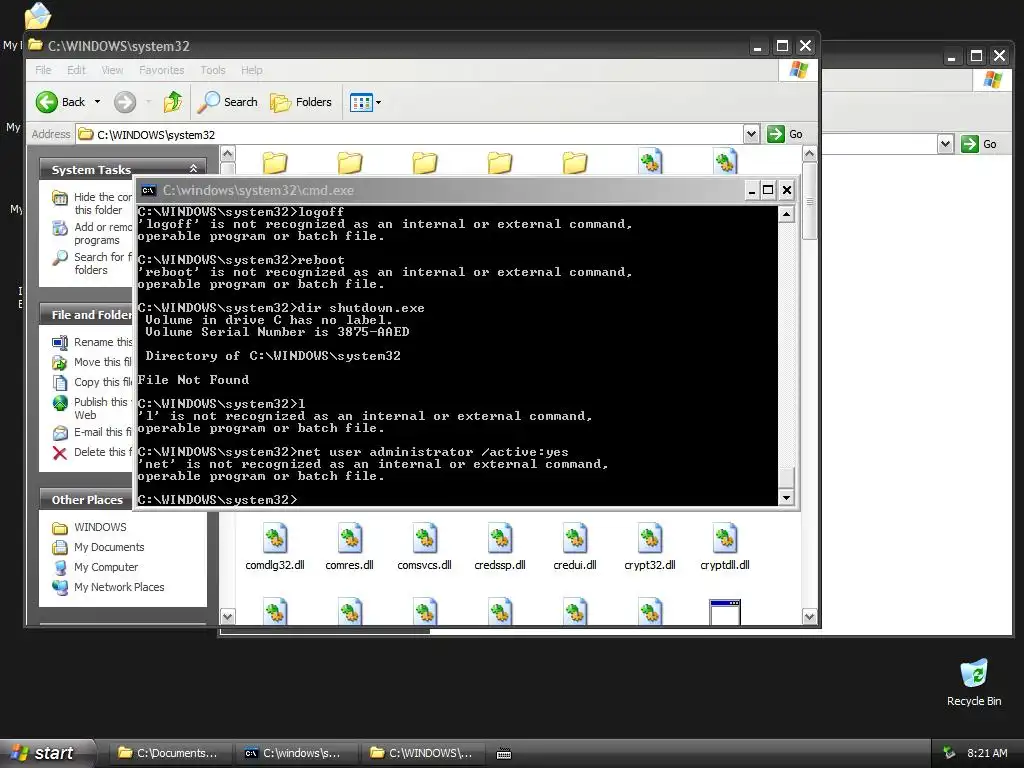Switch to cmd C:\windows\s... taskbar button
1024x768 pixels.
point(296,753)
